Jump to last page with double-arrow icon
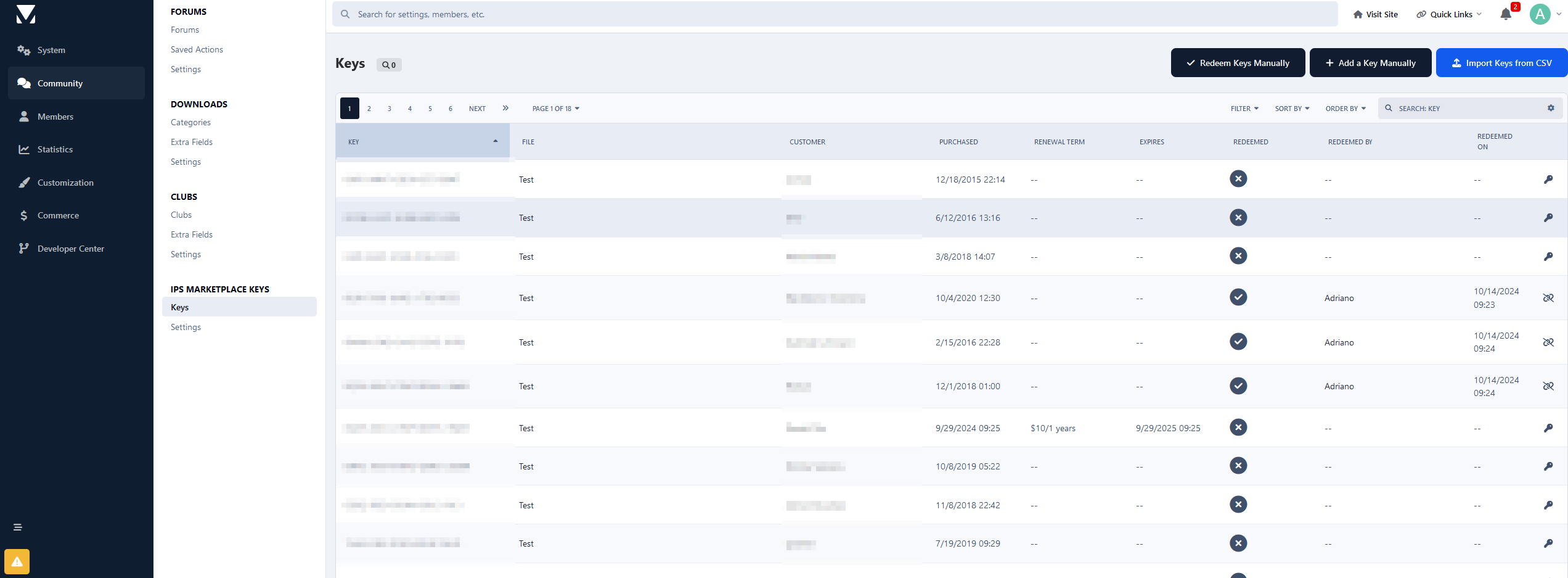The height and width of the screenshot is (578, 1568). pos(505,109)
